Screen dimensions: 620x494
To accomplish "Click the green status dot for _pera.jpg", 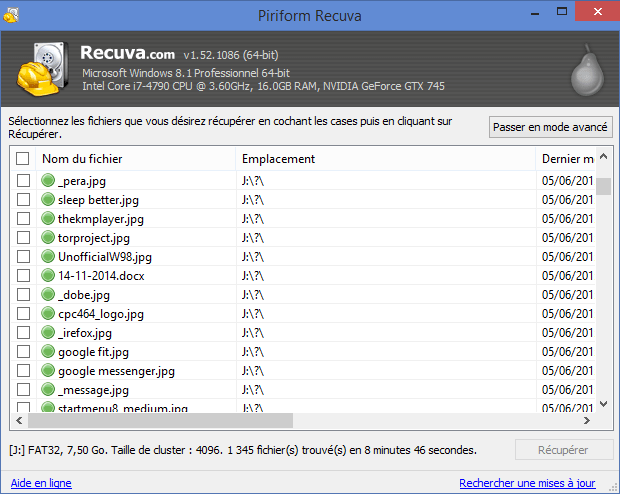I will pyautogui.click(x=48, y=180).
